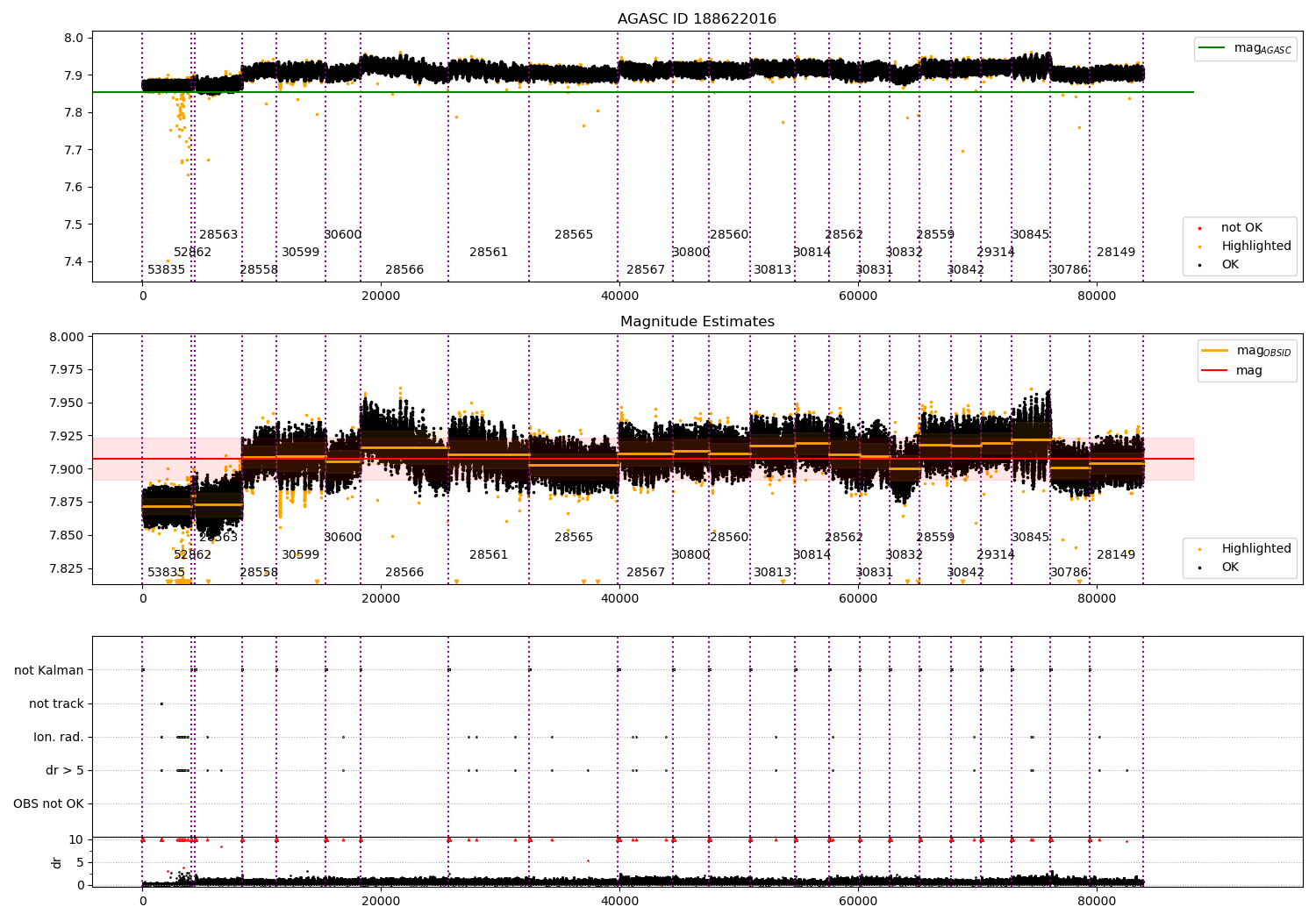
Task: Click the 8.000 y-axis tick label
Action: (x=66, y=338)
